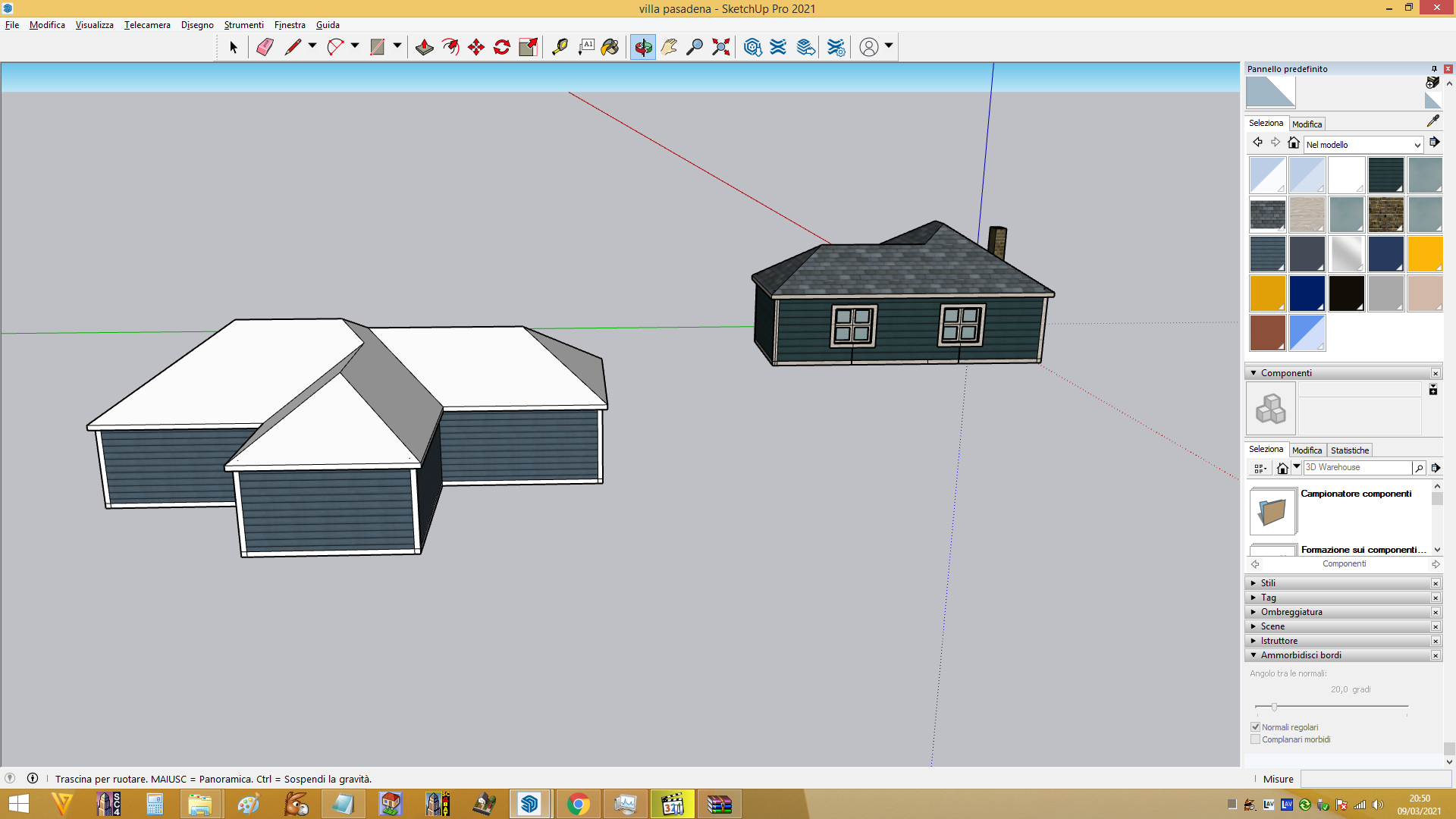Select the Text label tool
This screenshot has height=819, width=1456.
click(586, 47)
